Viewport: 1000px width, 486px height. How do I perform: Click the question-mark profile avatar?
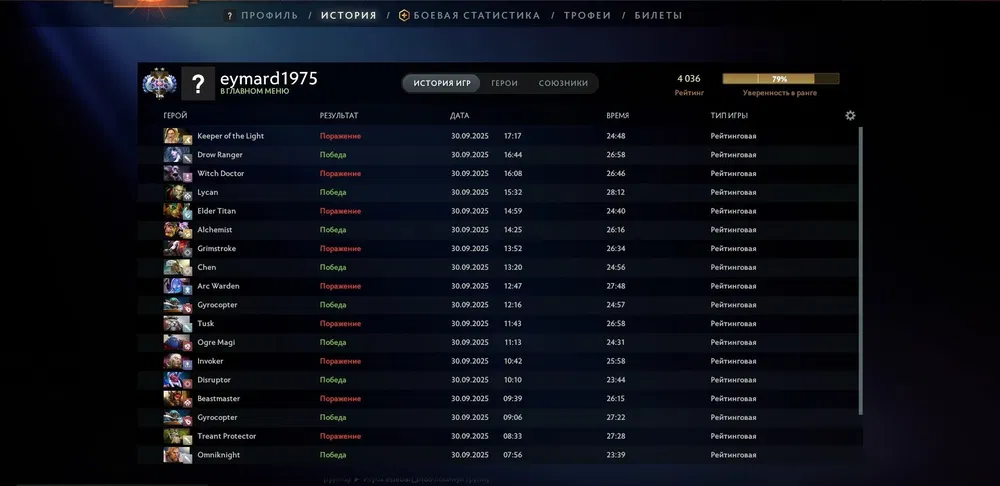tap(198, 84)
